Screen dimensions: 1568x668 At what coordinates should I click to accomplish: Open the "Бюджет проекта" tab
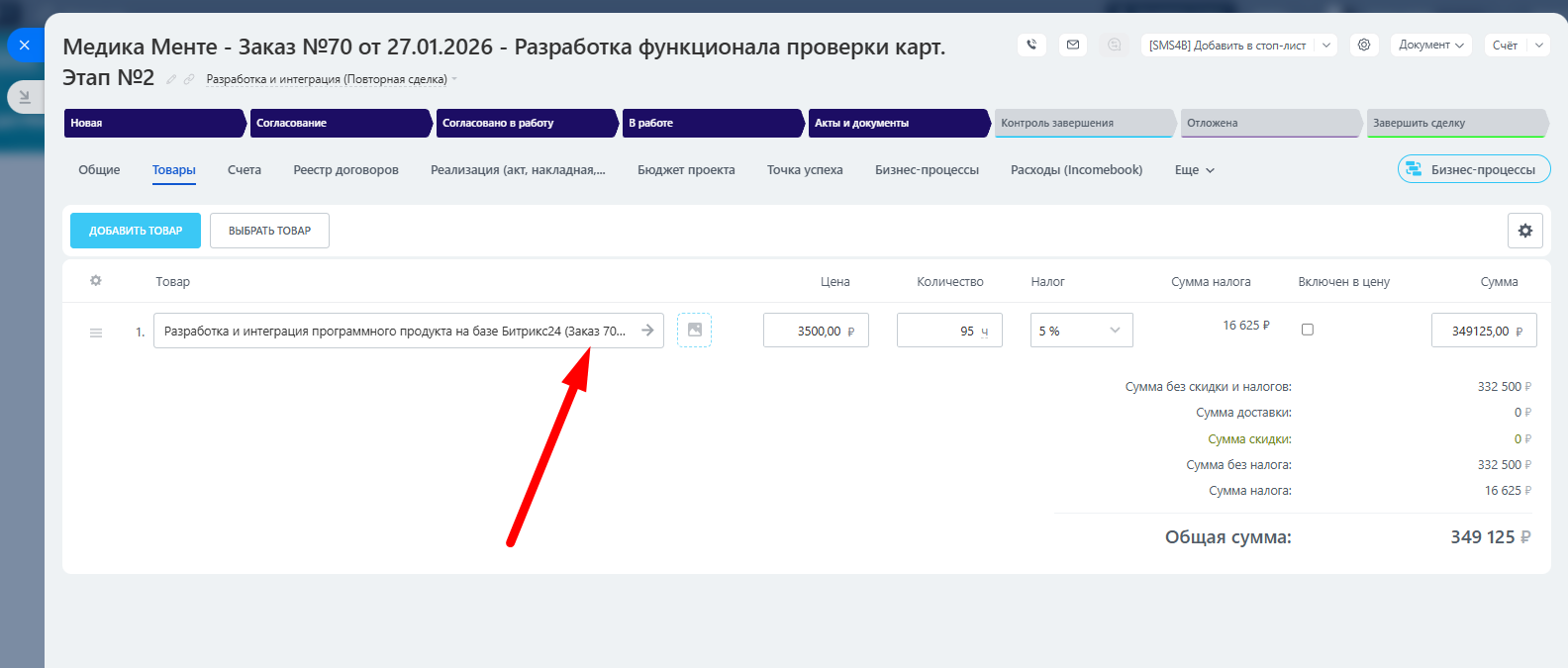686,170
